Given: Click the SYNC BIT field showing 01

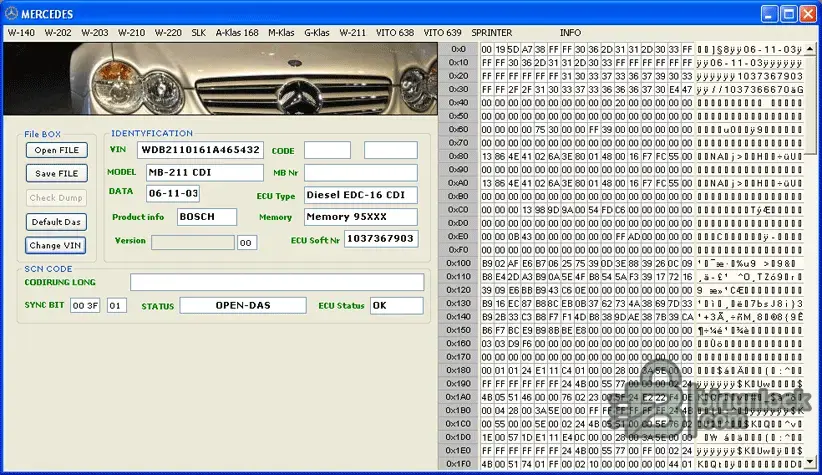Looking at the screenshot, I should pyautogui.click(x=116, y=305).
